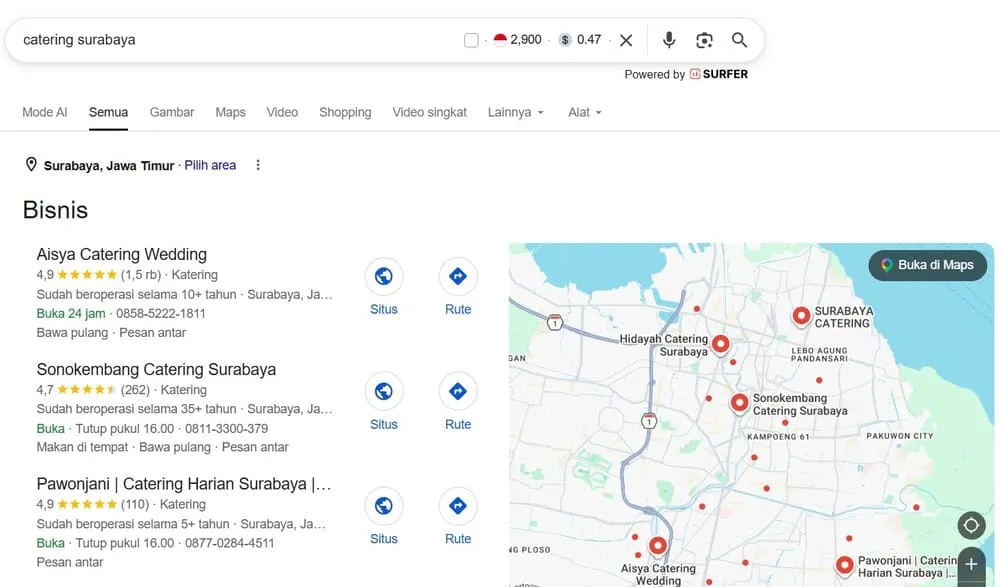
Task: Submit search with the magnifier icon
Action: tap(739, 40)
